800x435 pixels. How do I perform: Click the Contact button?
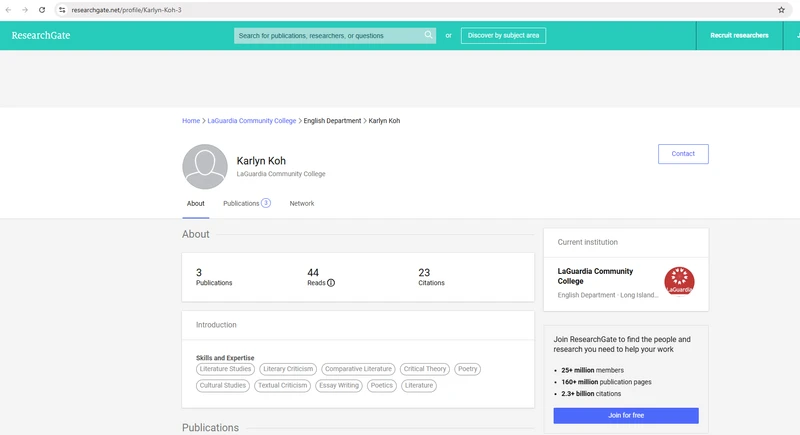click(x=683, y=153)
